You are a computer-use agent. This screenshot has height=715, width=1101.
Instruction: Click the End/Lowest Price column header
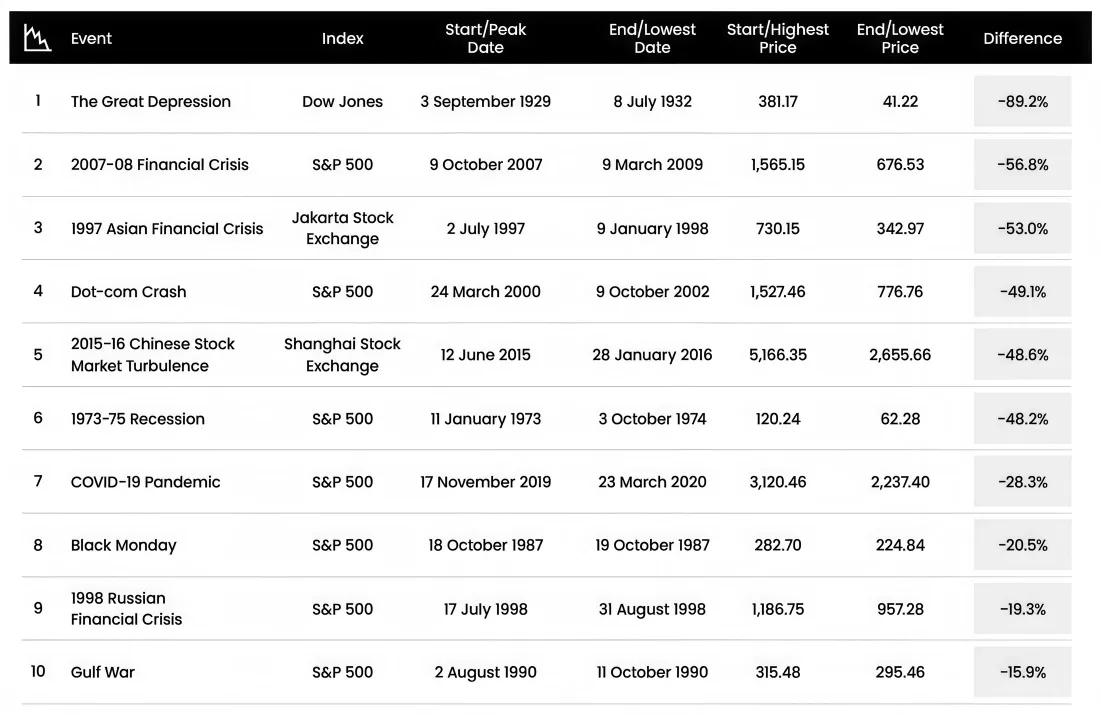(x=900, y=39)
